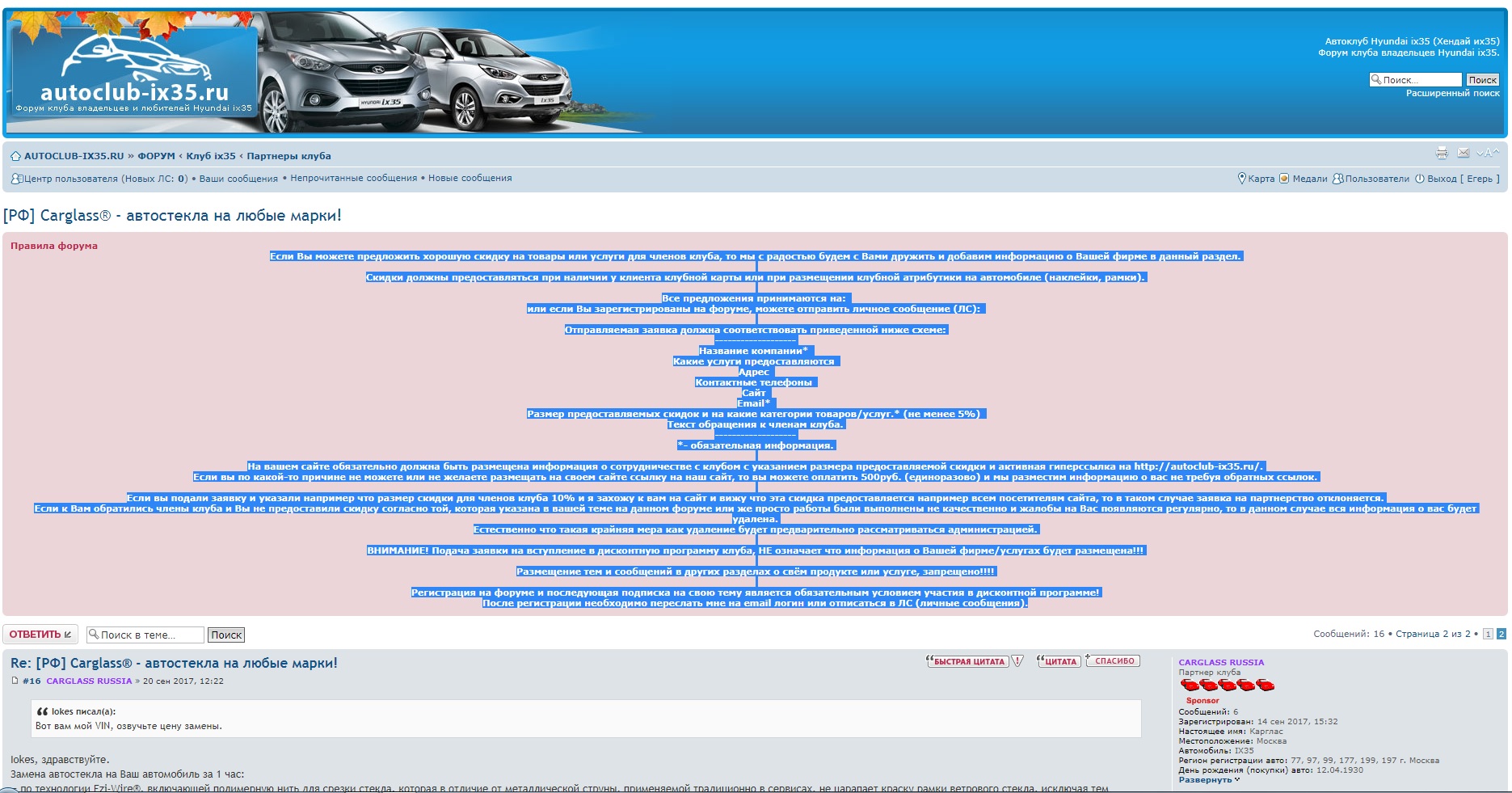Image resolution: width=1512 pixels, height=793 pixels.
Task: Click 'Местоположение: Москва' profile line
Action: [x=1232, y=741]
